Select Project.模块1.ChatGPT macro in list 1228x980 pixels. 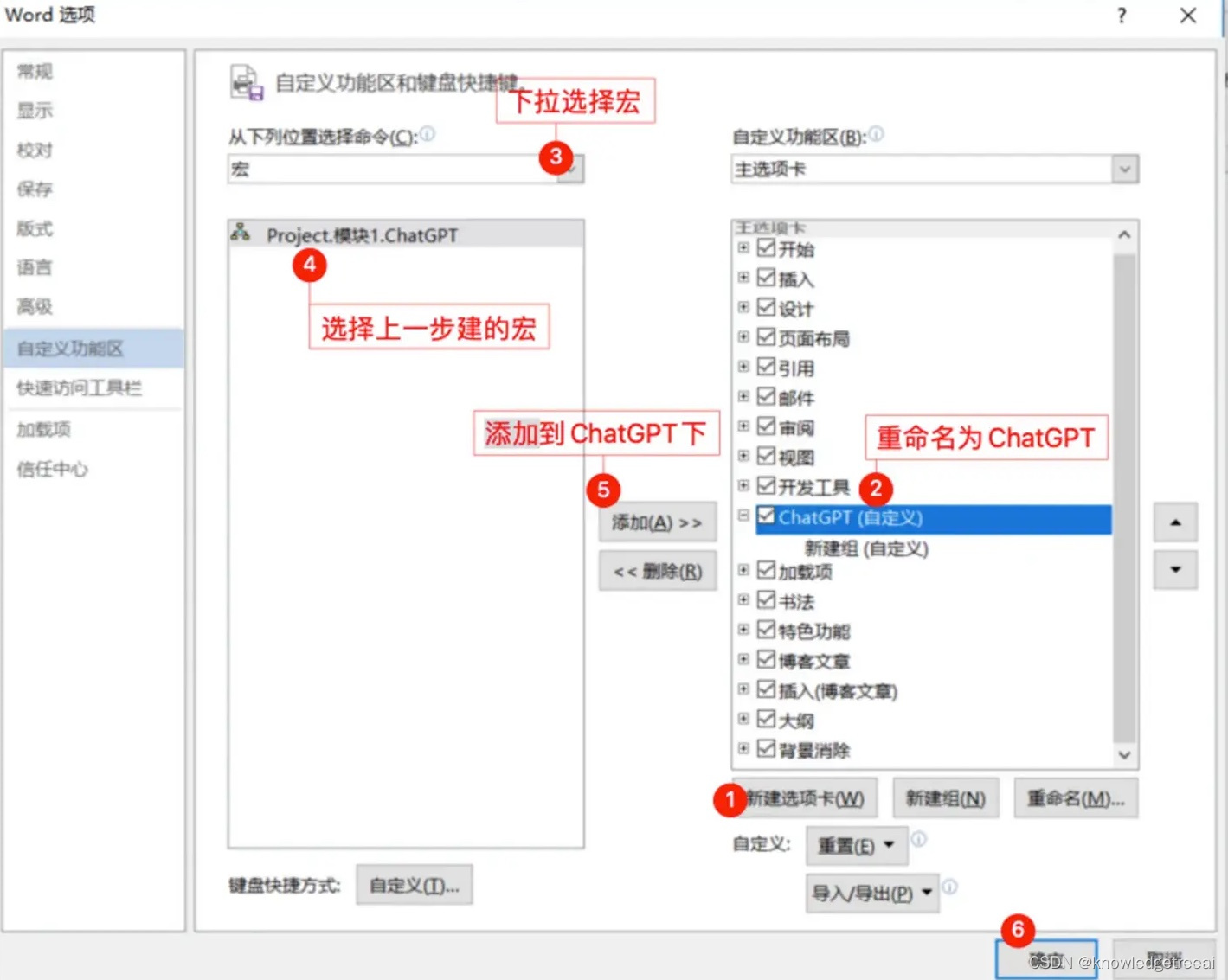point(406,234)
